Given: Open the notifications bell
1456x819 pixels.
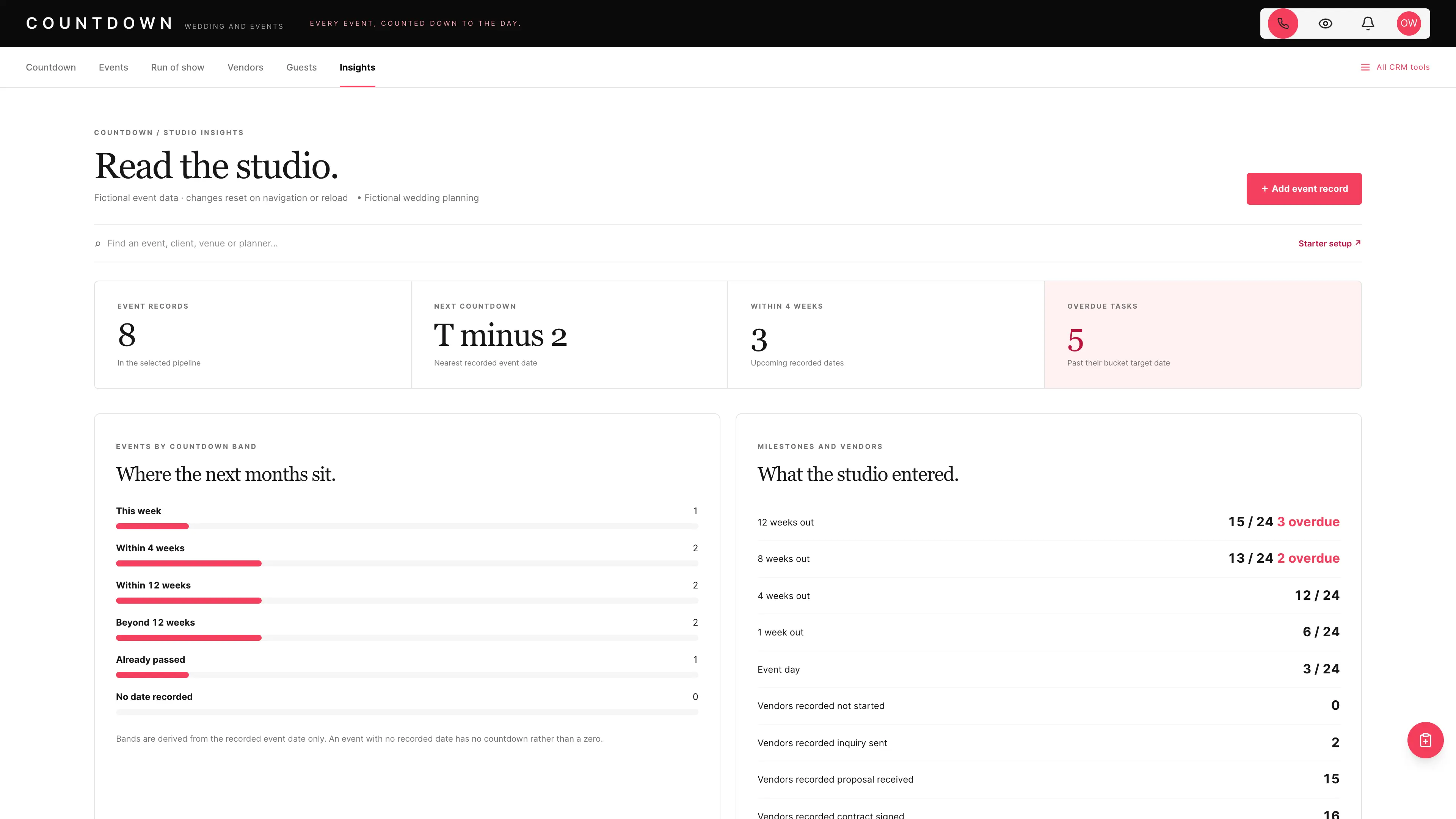Looking at the screenshot, I should point(1367,23).
